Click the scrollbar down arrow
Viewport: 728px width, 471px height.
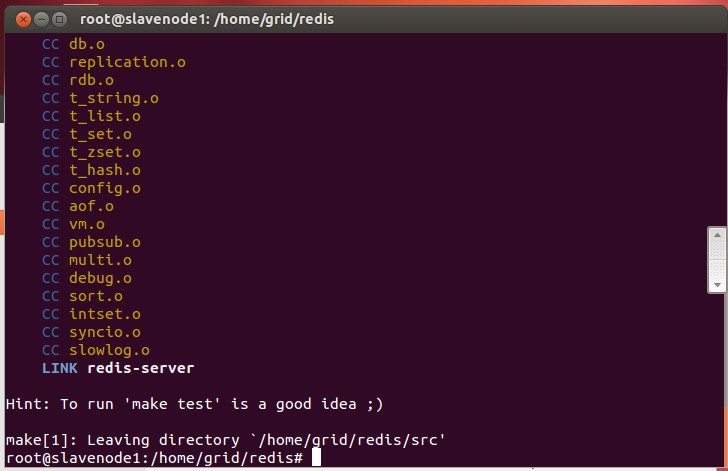point(717,285)
